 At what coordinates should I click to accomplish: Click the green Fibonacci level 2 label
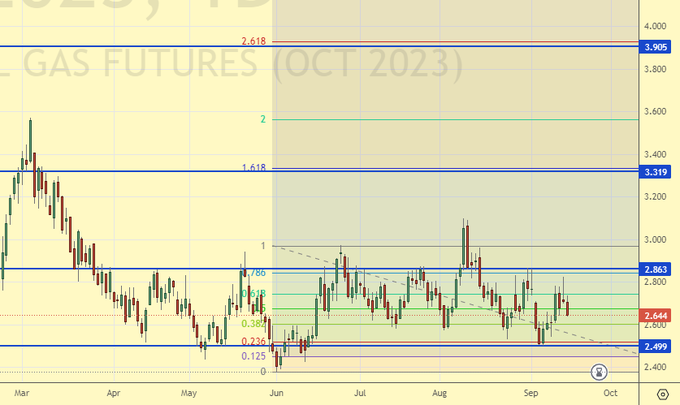click(262, 119)
